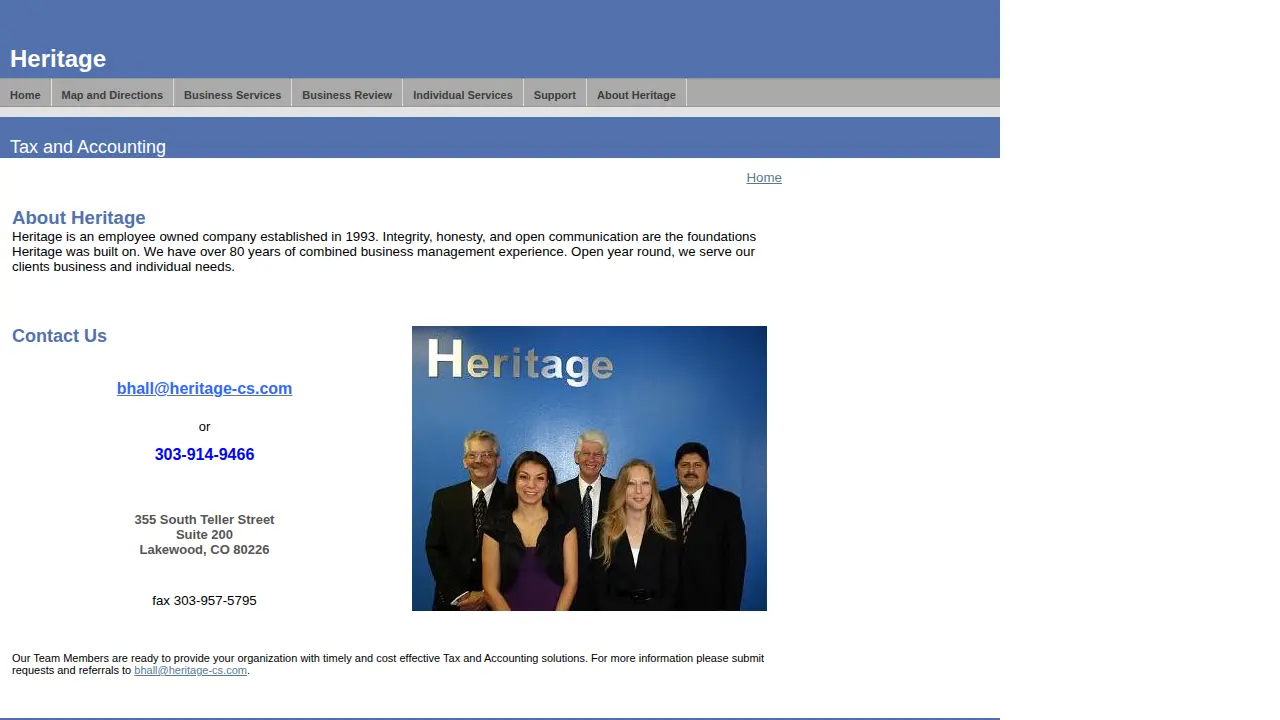This screenshot has height=720, width=1280.
Task: Open Individual Services menu item
Action: pyautogui.click(x=463, y=95)
